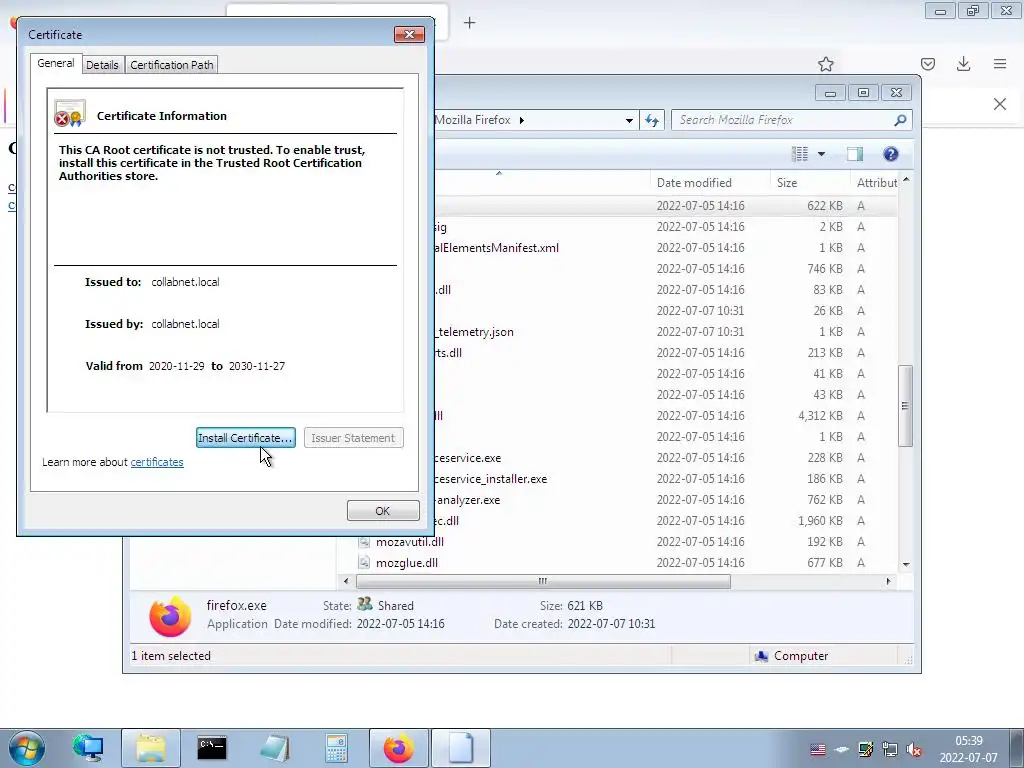Click the Explorer search magnifier icon
This screenshot has height=768, width=1024.
coord(900,120)
